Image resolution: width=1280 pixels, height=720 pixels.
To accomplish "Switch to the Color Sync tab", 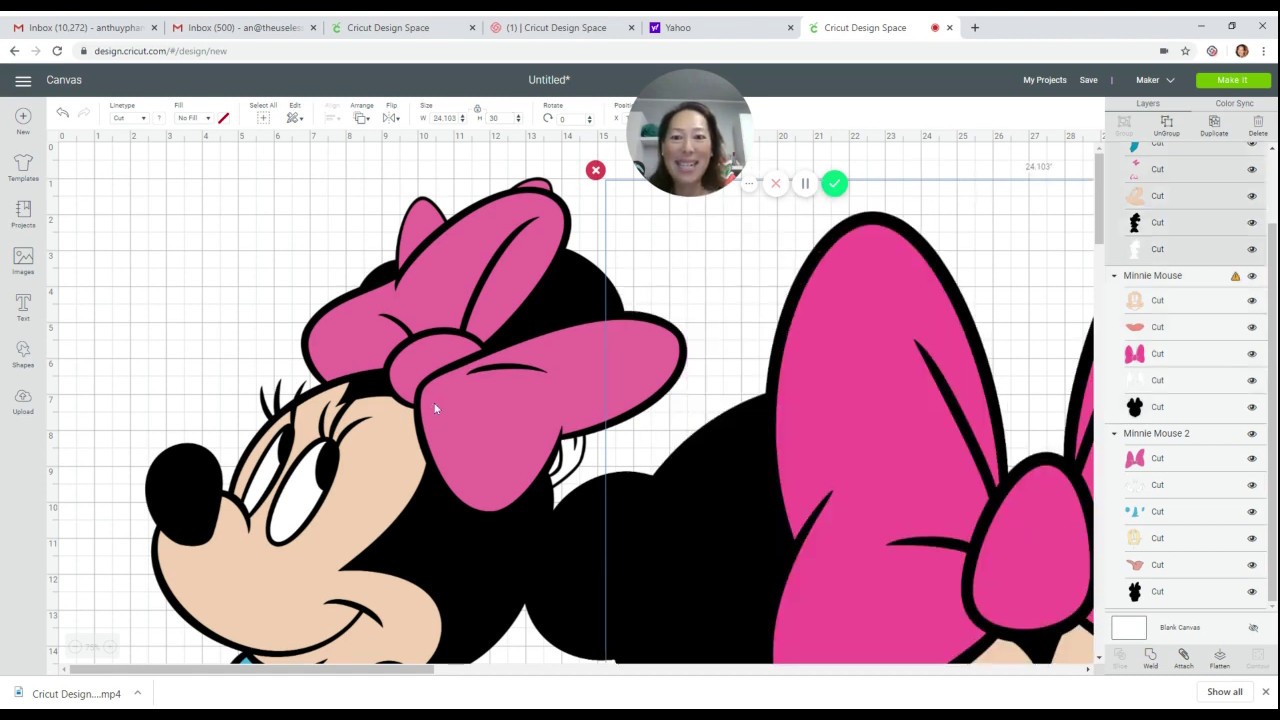I will pyautogui.click(x=1234, y=104).
